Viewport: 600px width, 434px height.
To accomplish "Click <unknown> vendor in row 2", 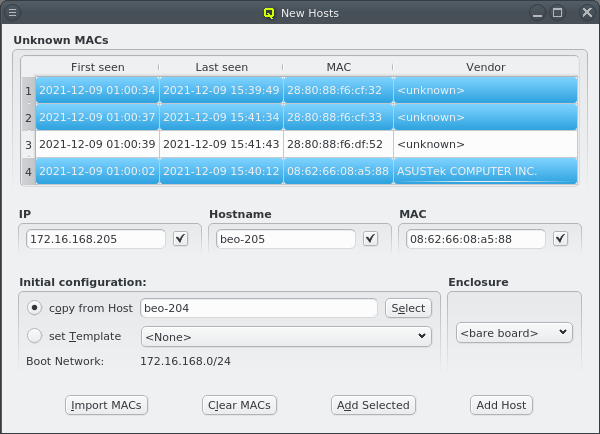I will pos(486,117).
